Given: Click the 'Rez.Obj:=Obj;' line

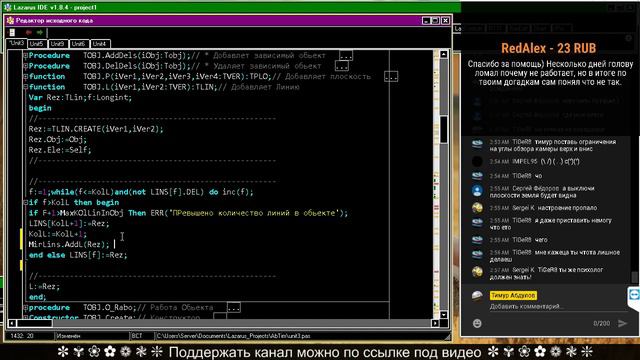Looking at the screenshot, I should (x=58, y=140).
